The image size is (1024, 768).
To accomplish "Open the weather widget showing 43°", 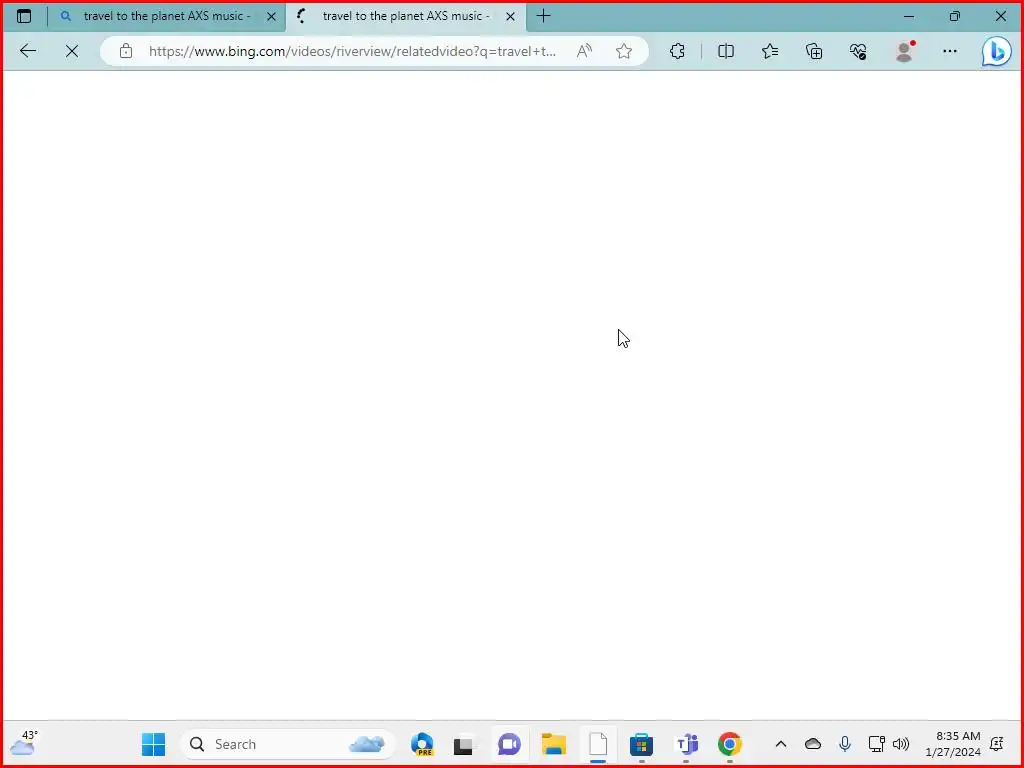I will coord(24,743).
